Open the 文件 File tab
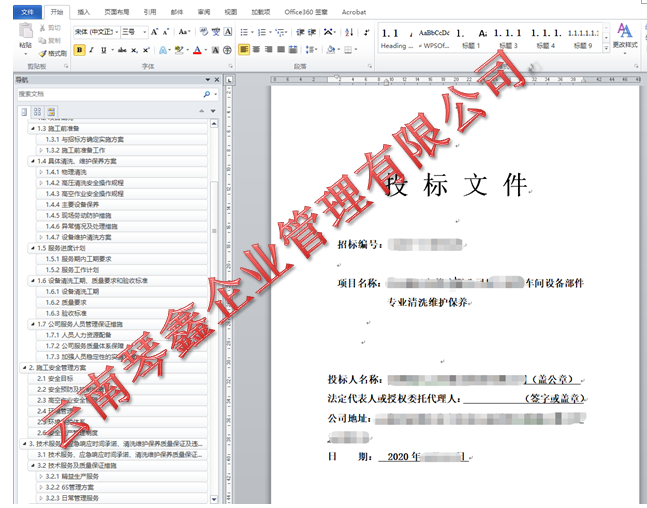Screen dimensions: 647x508 pyautogui.click(x=27, y=12)
